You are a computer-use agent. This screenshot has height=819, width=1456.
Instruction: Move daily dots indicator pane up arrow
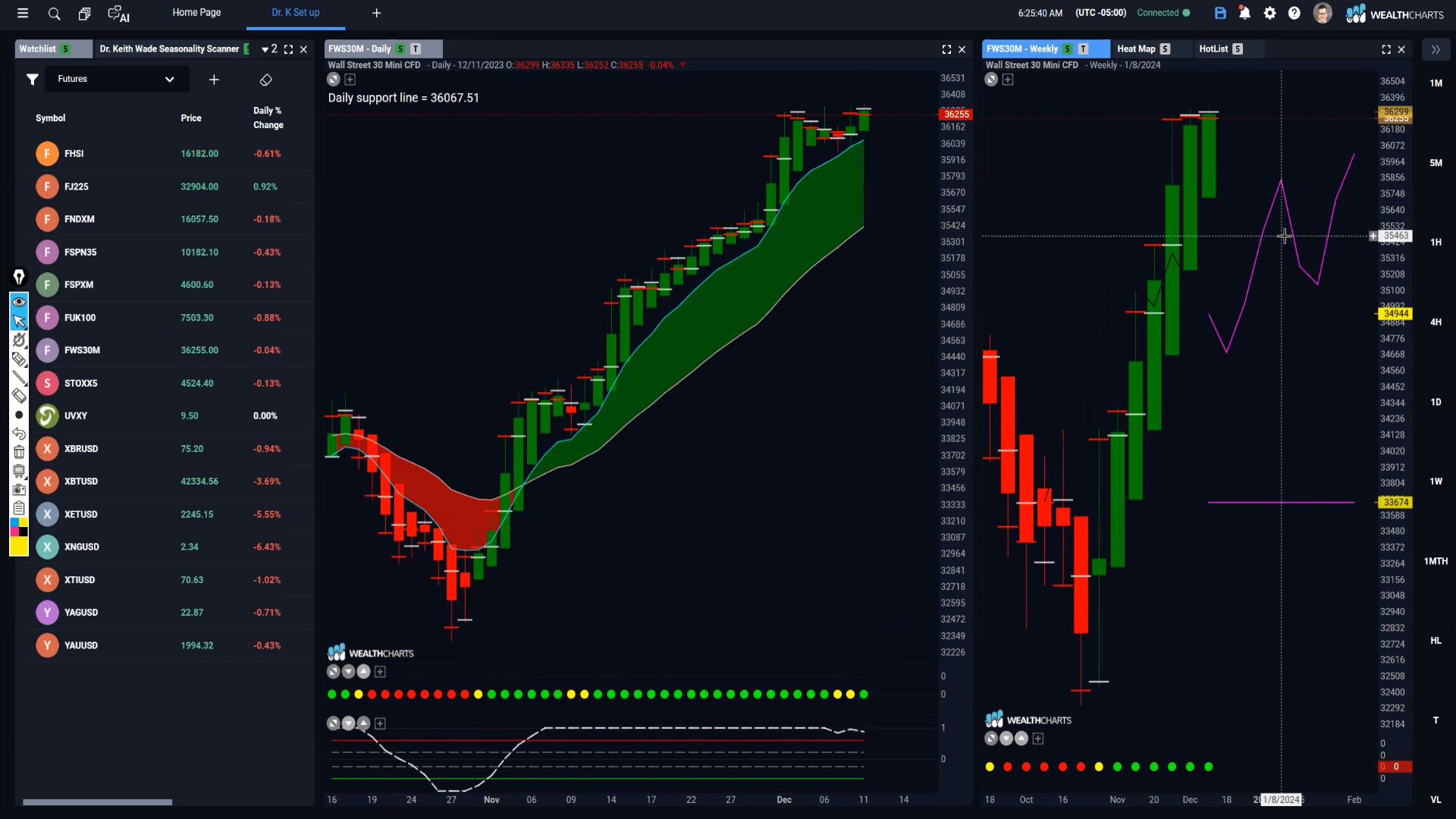[x=363, y=672]
